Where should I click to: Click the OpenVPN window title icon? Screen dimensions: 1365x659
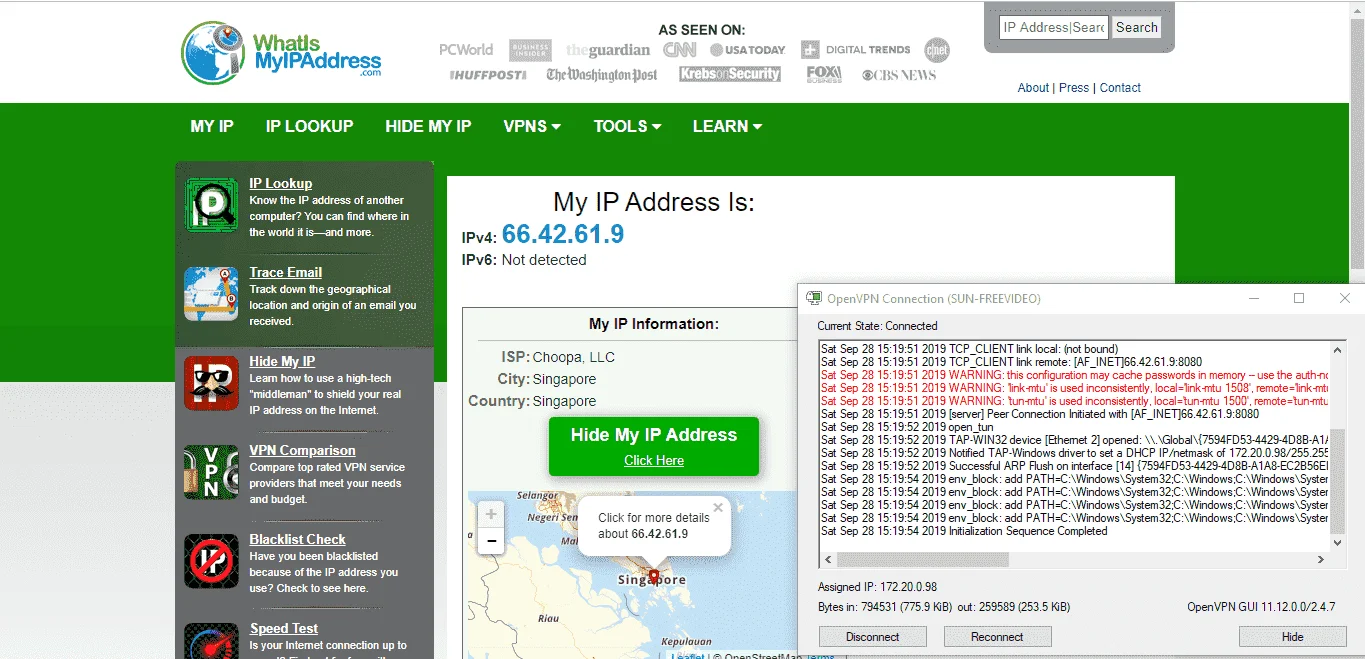tap(814, 298)
